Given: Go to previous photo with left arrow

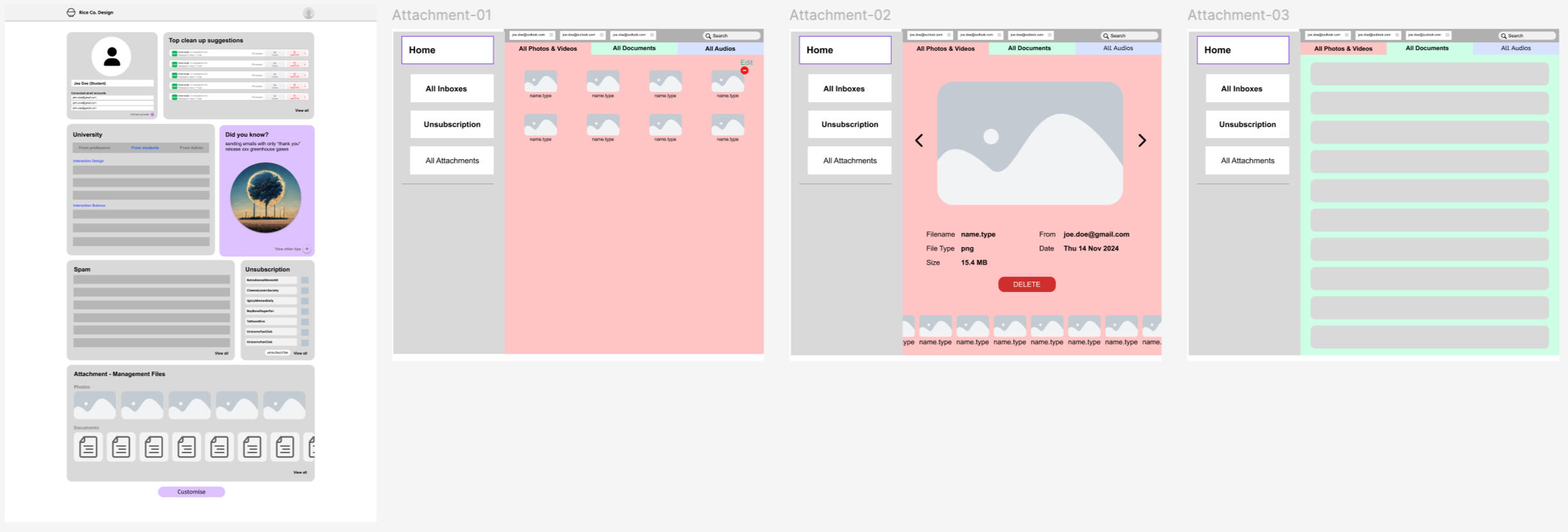Looking at the screenshot, I should coord(919,141).
